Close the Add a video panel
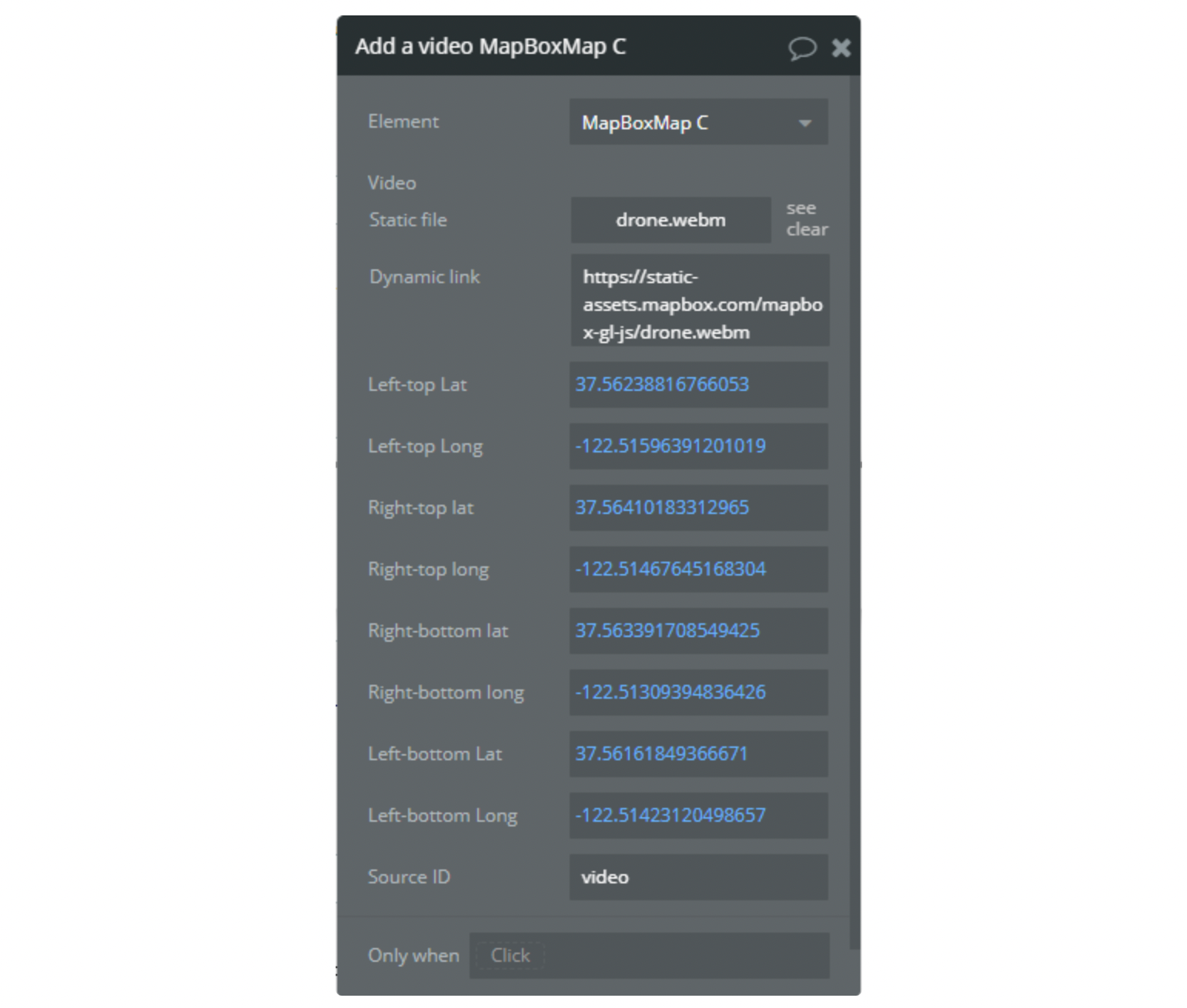Screen dimensions: 1187x1008 pos(841,48)
